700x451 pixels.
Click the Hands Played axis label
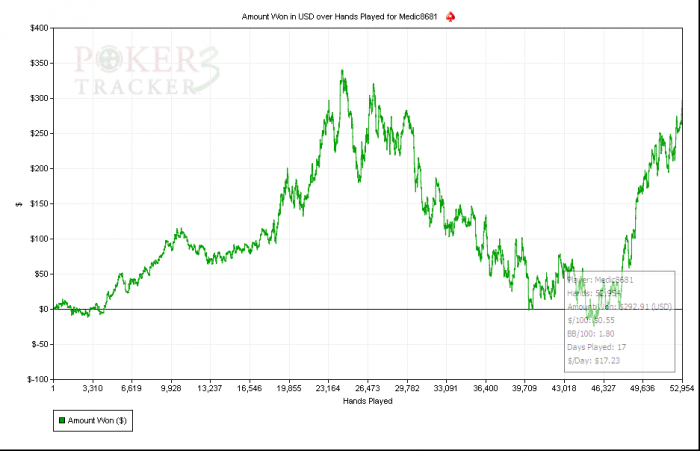click(x=367, y=401)
